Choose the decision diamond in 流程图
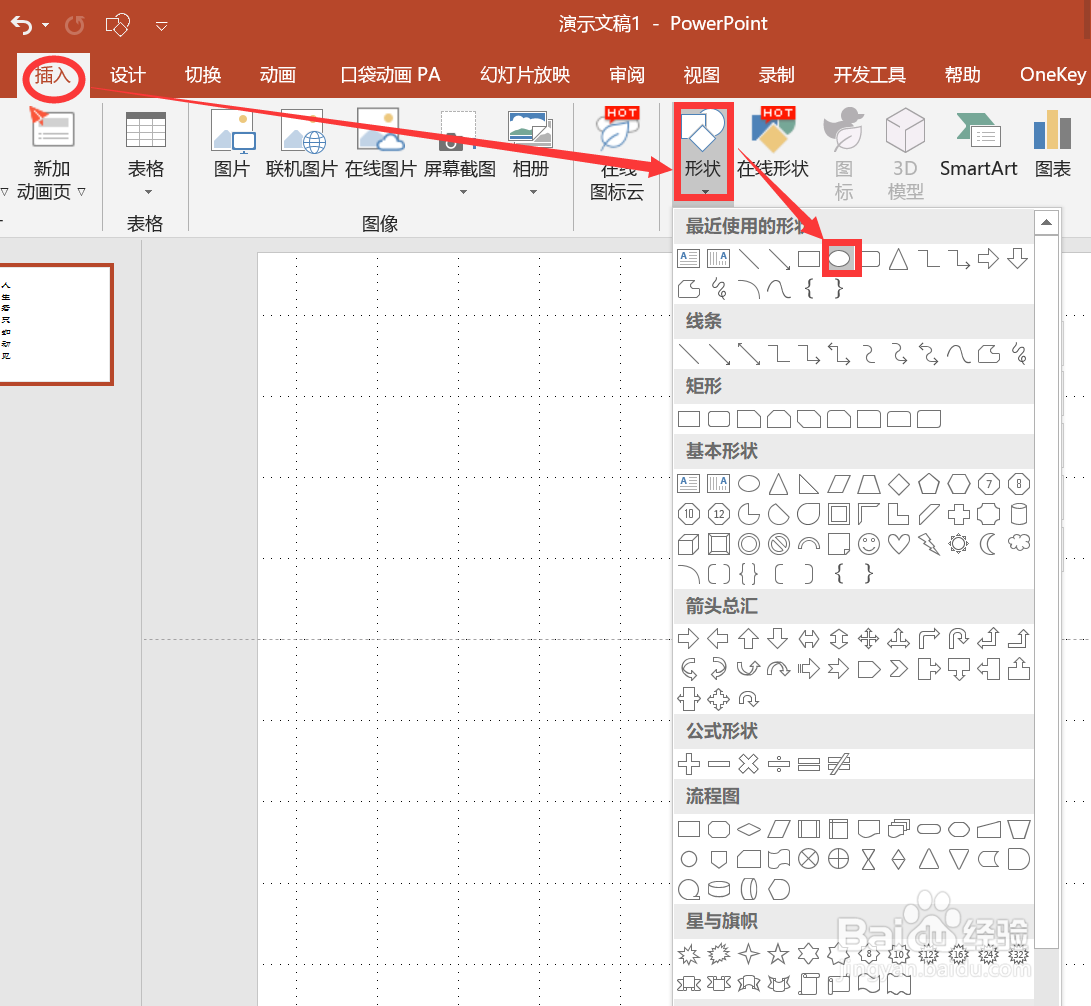 (749, 829)
